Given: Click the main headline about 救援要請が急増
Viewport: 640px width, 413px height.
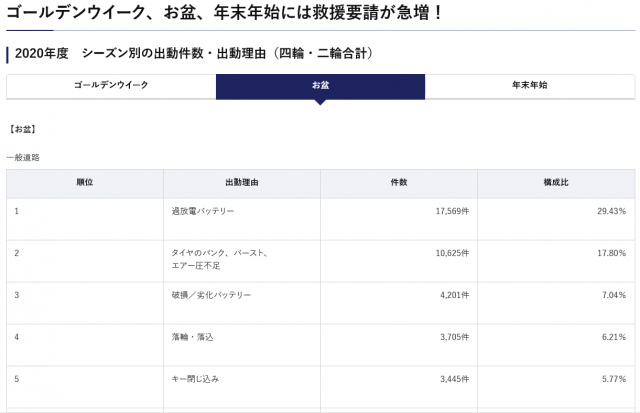Looking at the screenshot, I should coord(226,15).
